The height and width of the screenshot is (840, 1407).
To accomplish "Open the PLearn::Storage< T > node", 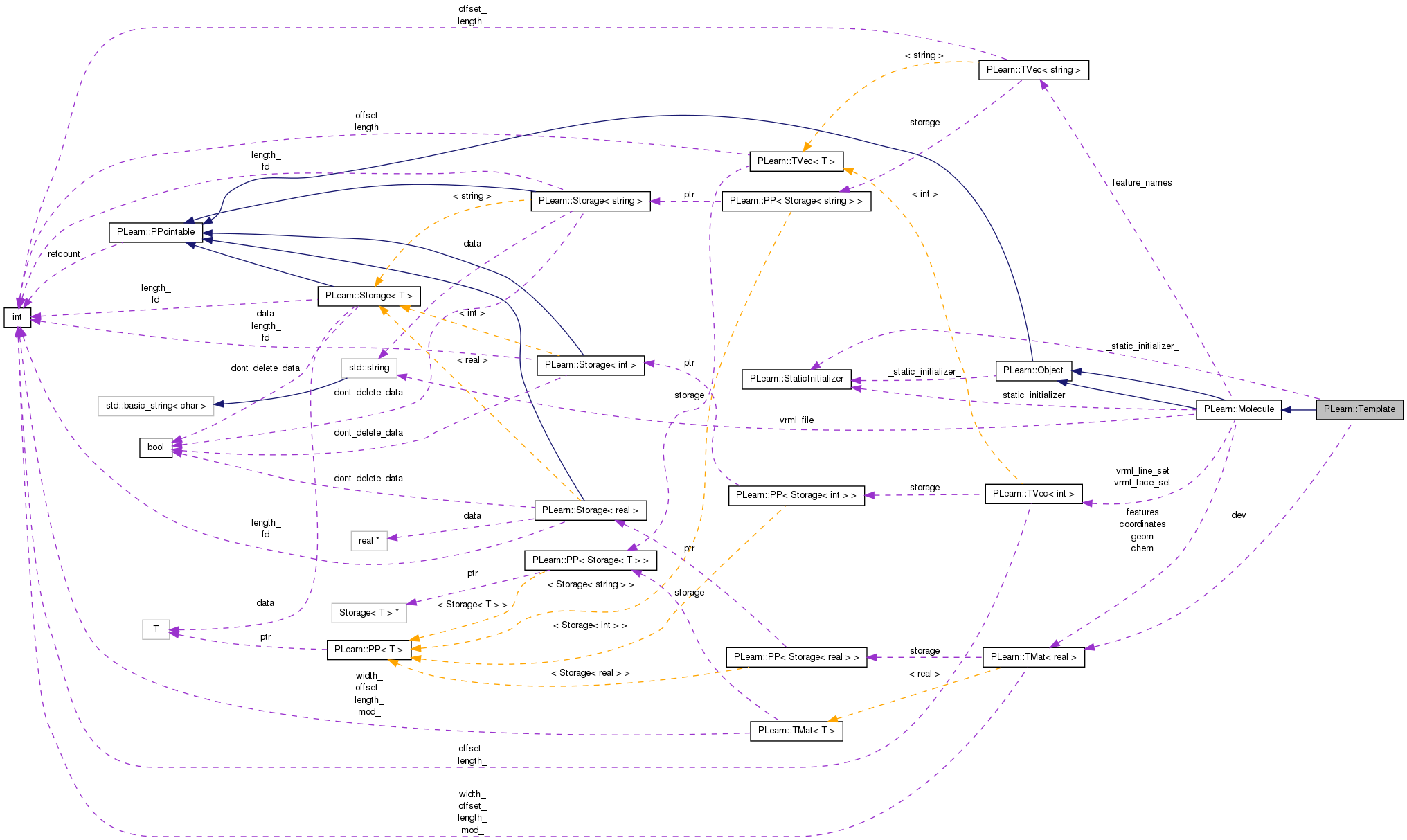I will 368,296.
